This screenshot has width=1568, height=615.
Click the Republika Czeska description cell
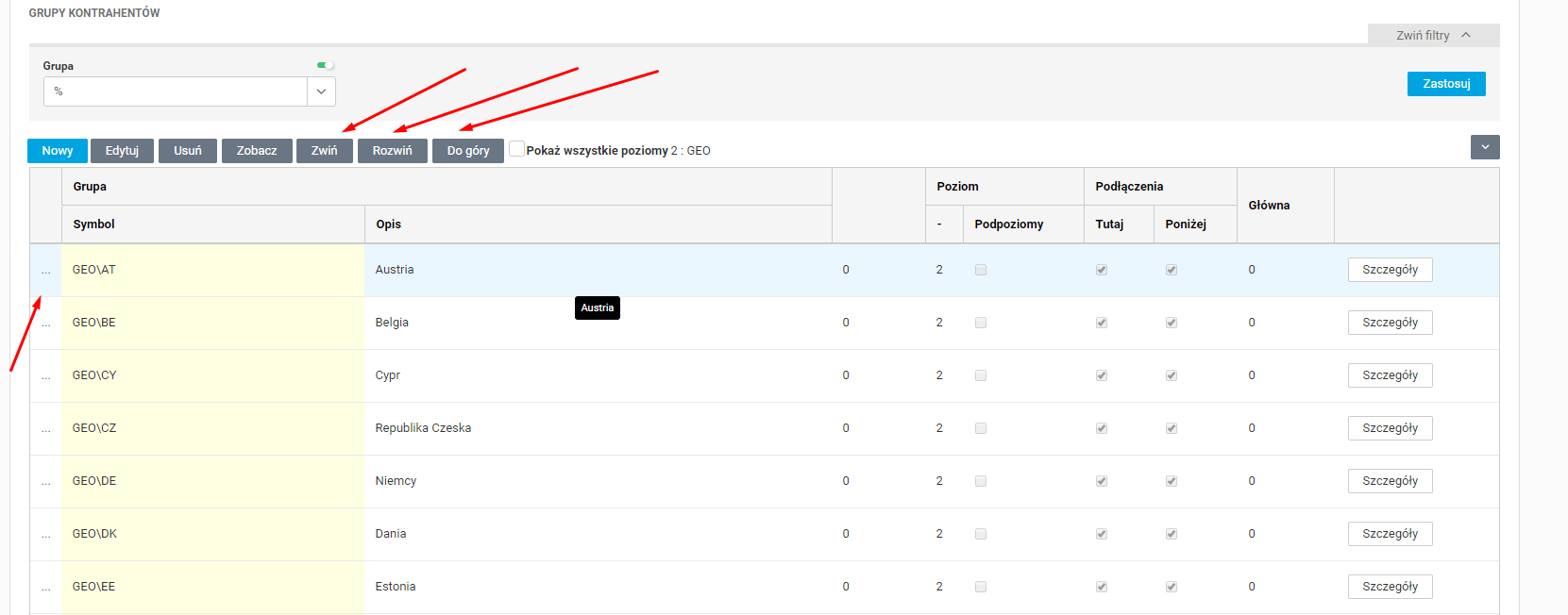point(599,428)
